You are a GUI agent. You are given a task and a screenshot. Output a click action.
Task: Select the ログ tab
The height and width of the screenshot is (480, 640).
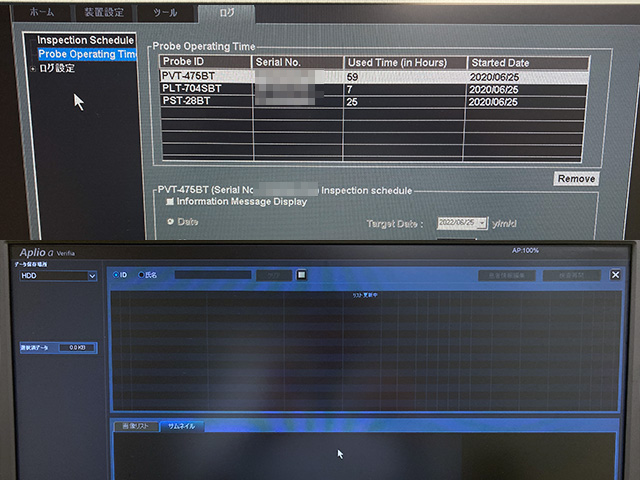point(227,13)
